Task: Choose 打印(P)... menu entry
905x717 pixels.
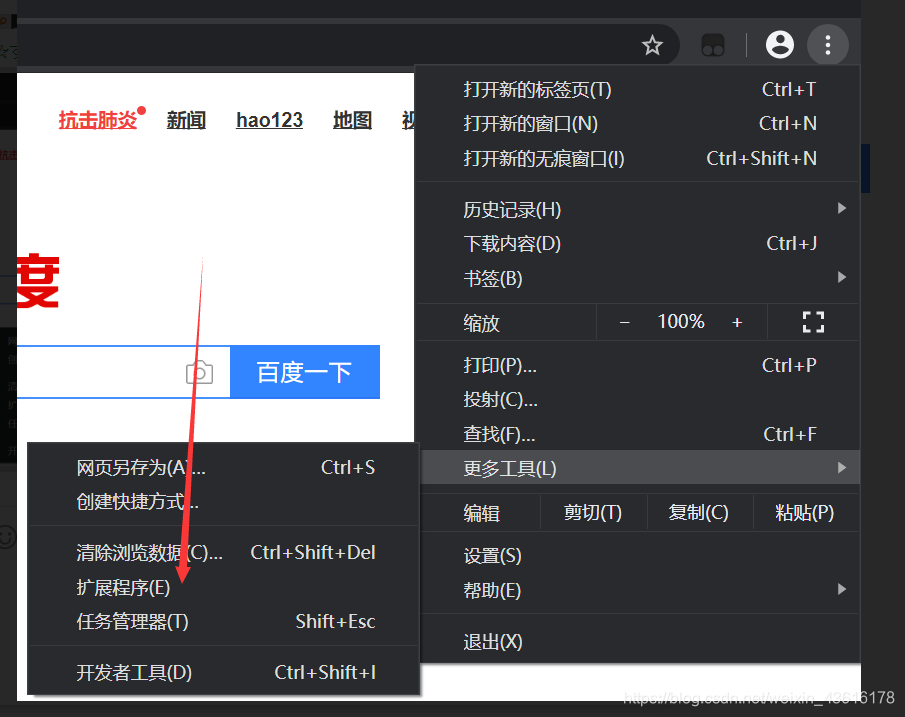Action: [x=637, y=365]
